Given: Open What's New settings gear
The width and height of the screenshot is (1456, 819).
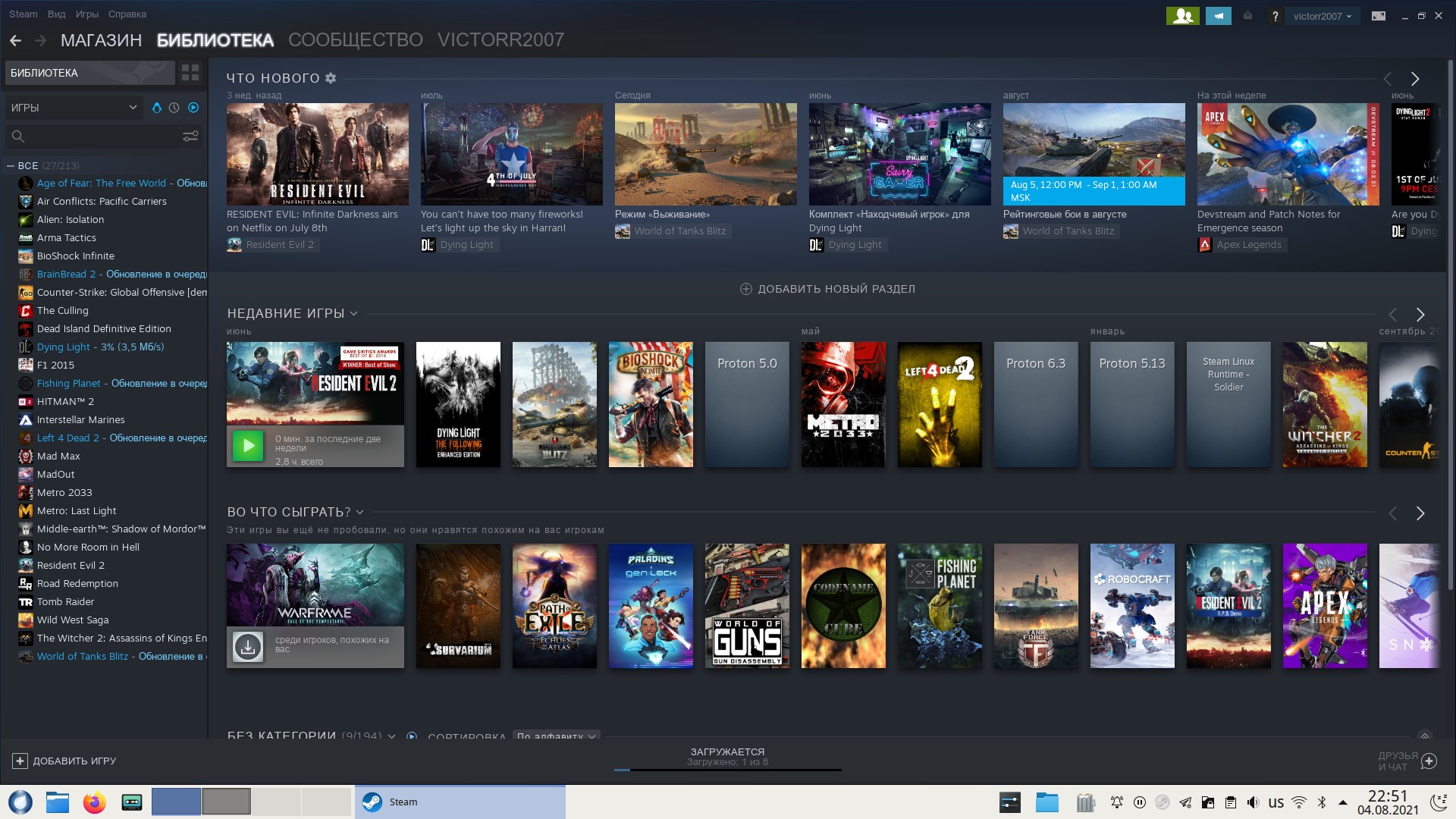Looking at the screenshot, I should pyautogui.click(x=331, y=78).
